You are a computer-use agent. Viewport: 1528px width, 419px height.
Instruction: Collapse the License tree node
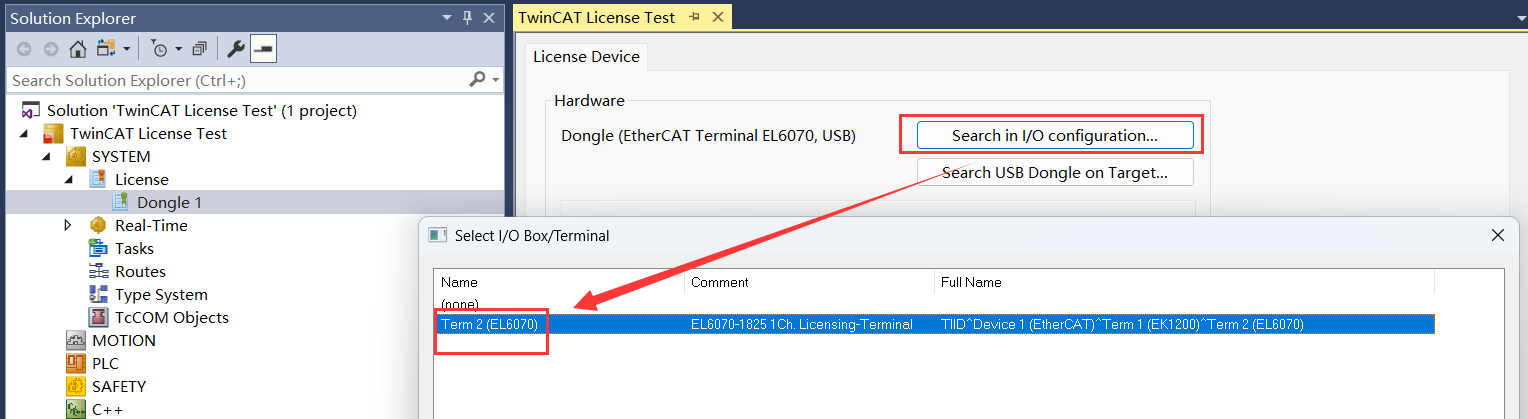tap(68, 180)
